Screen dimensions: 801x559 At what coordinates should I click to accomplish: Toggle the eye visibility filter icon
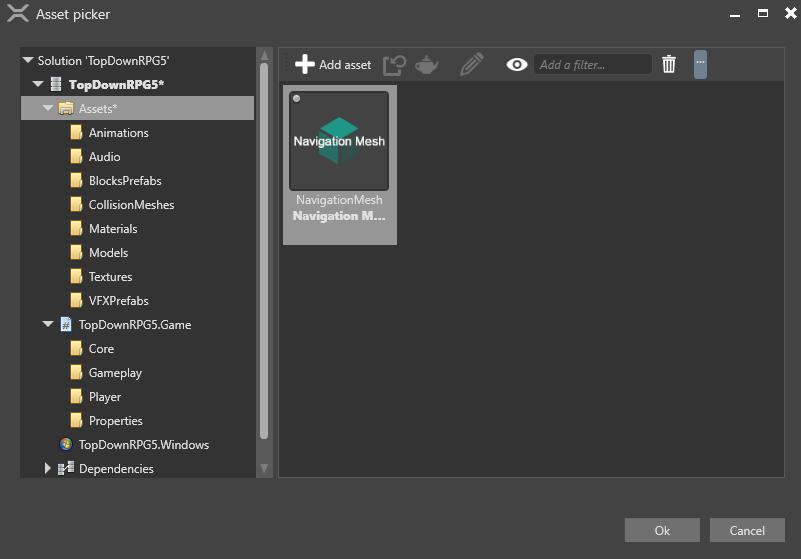pyautogui.click(x=516, y=64)
